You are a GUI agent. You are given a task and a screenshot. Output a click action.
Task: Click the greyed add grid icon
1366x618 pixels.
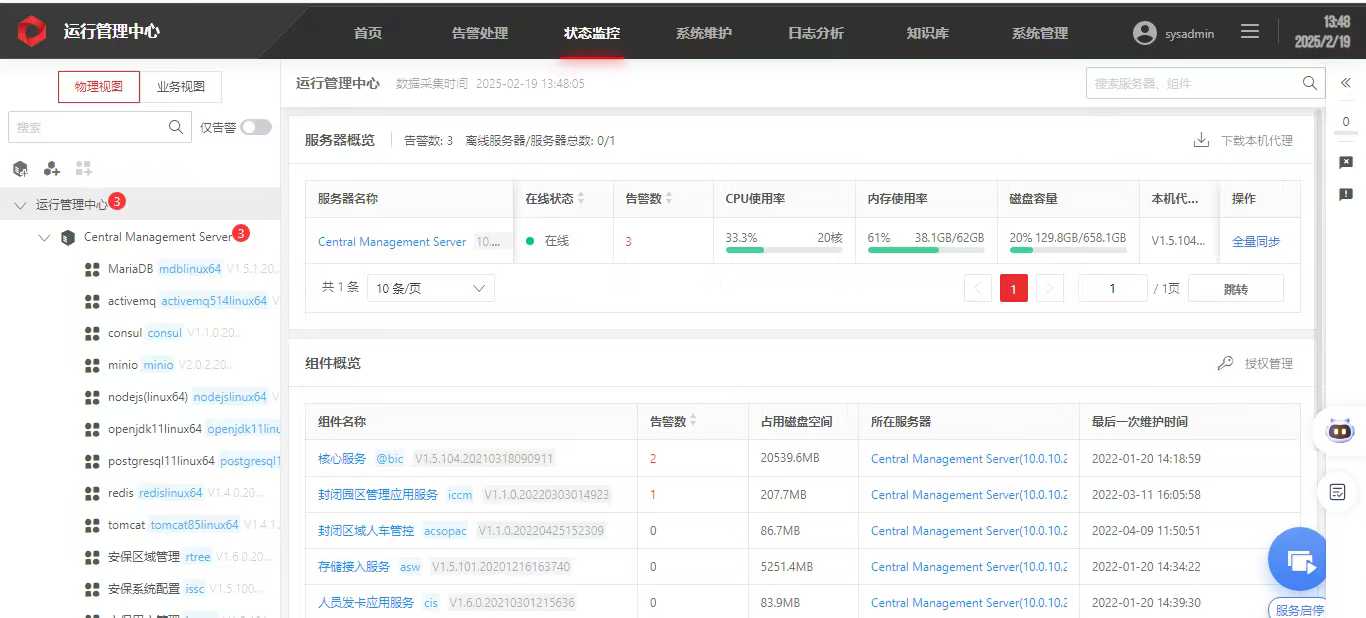pos(84,169)
